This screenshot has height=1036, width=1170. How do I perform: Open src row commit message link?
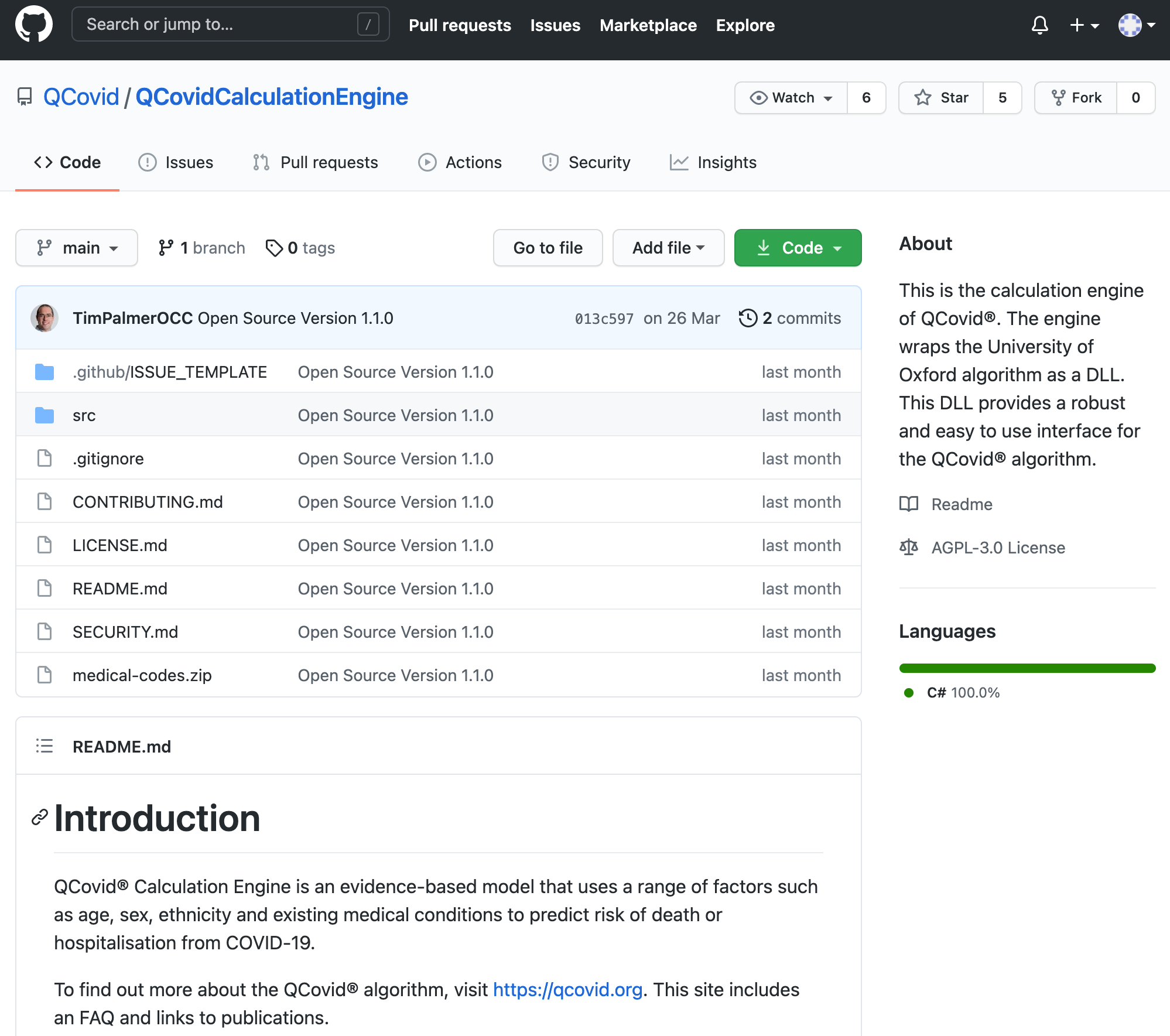coord(395,415)
